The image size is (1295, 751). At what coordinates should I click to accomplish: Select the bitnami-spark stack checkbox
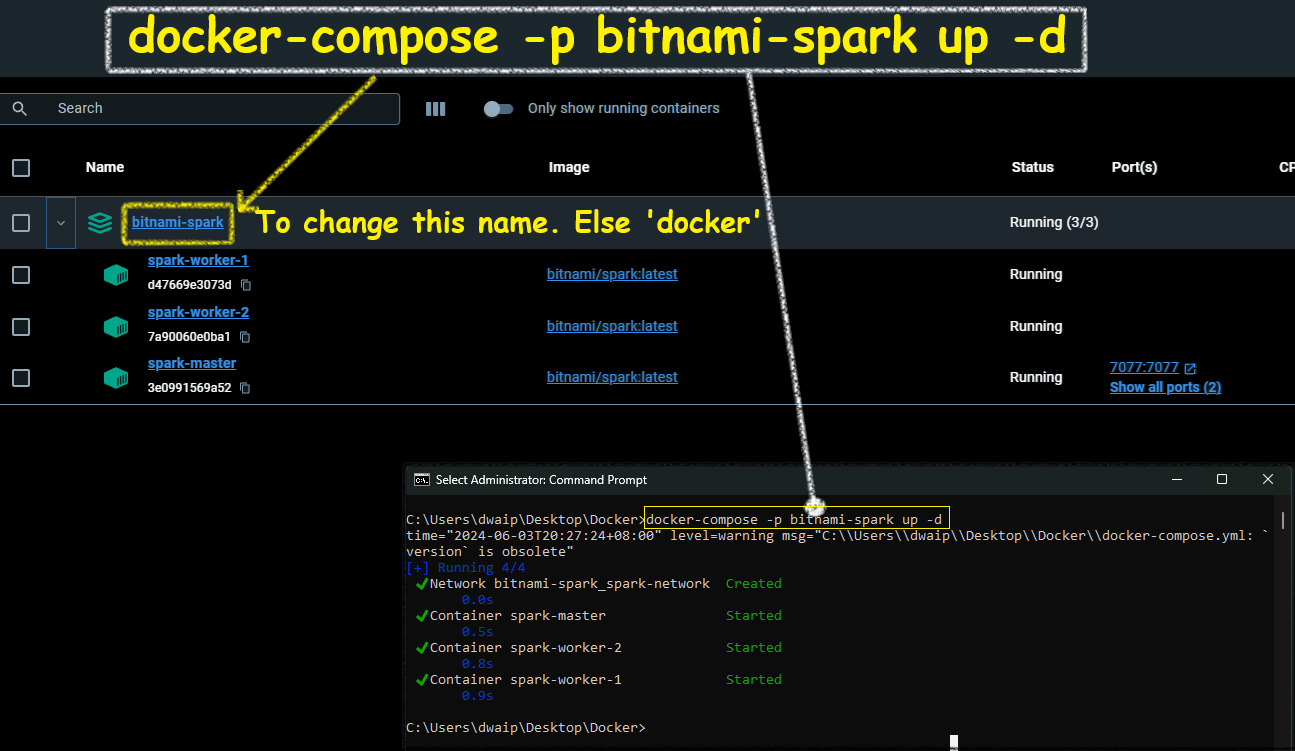(x=21, y=223)
